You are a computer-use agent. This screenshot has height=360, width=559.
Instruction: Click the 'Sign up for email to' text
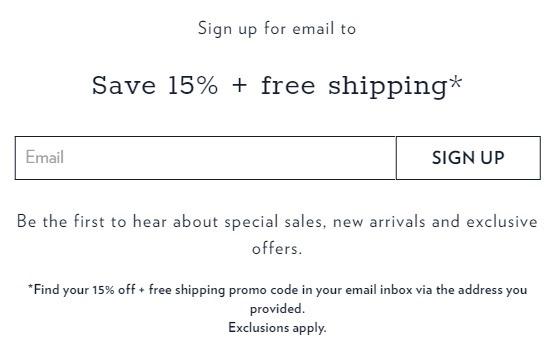tap(277, 29)
